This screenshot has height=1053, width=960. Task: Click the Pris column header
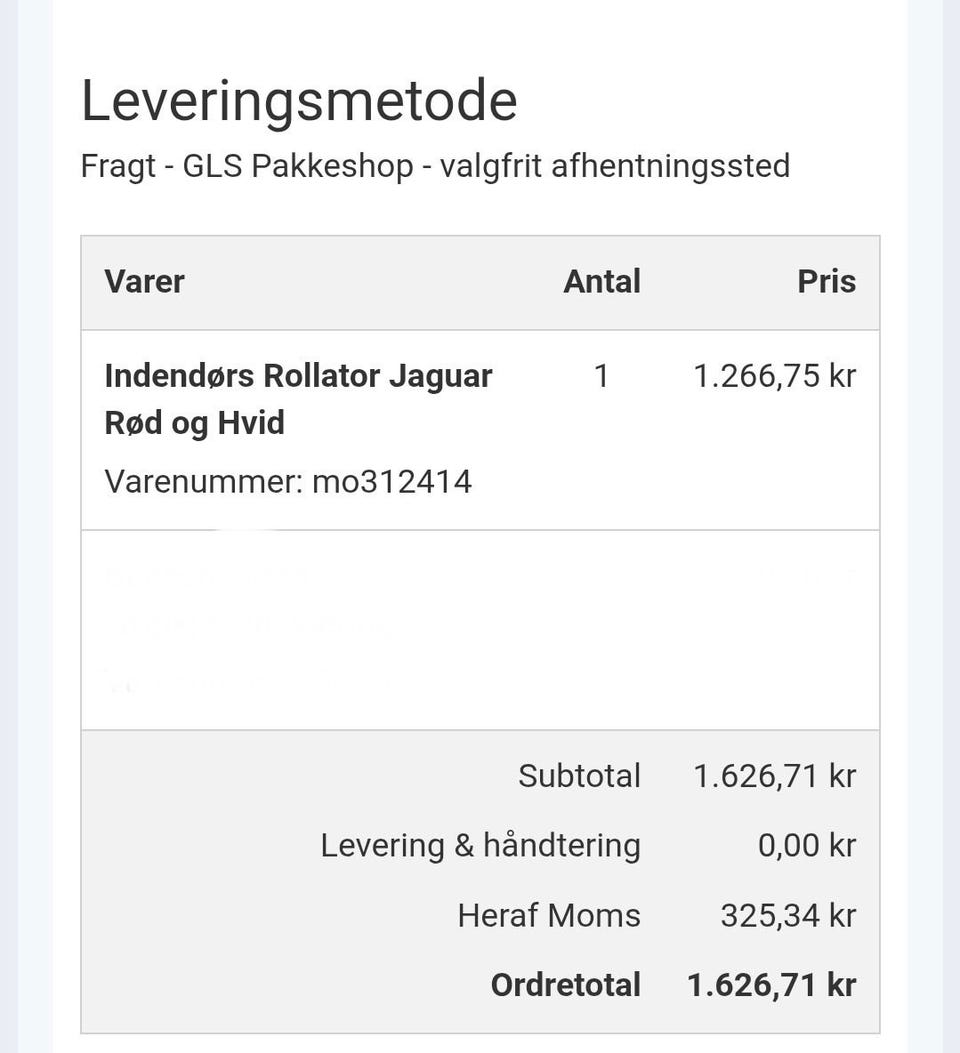pyautogui.click(x=826, y=281)
